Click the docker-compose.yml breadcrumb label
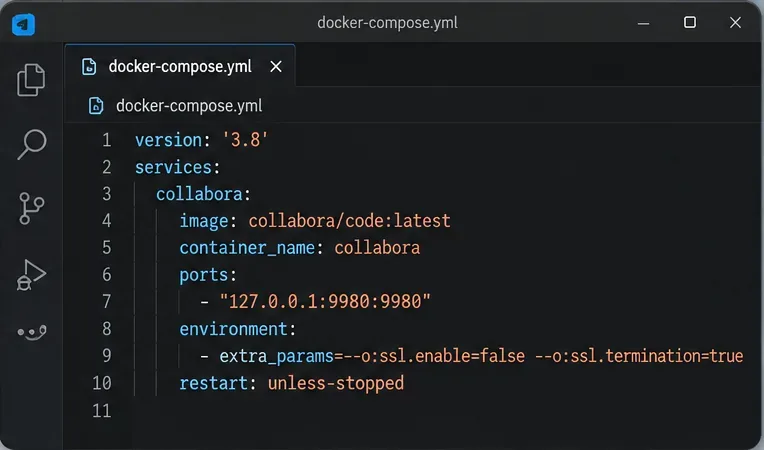764x450 pixels. (x=189, y=106)
